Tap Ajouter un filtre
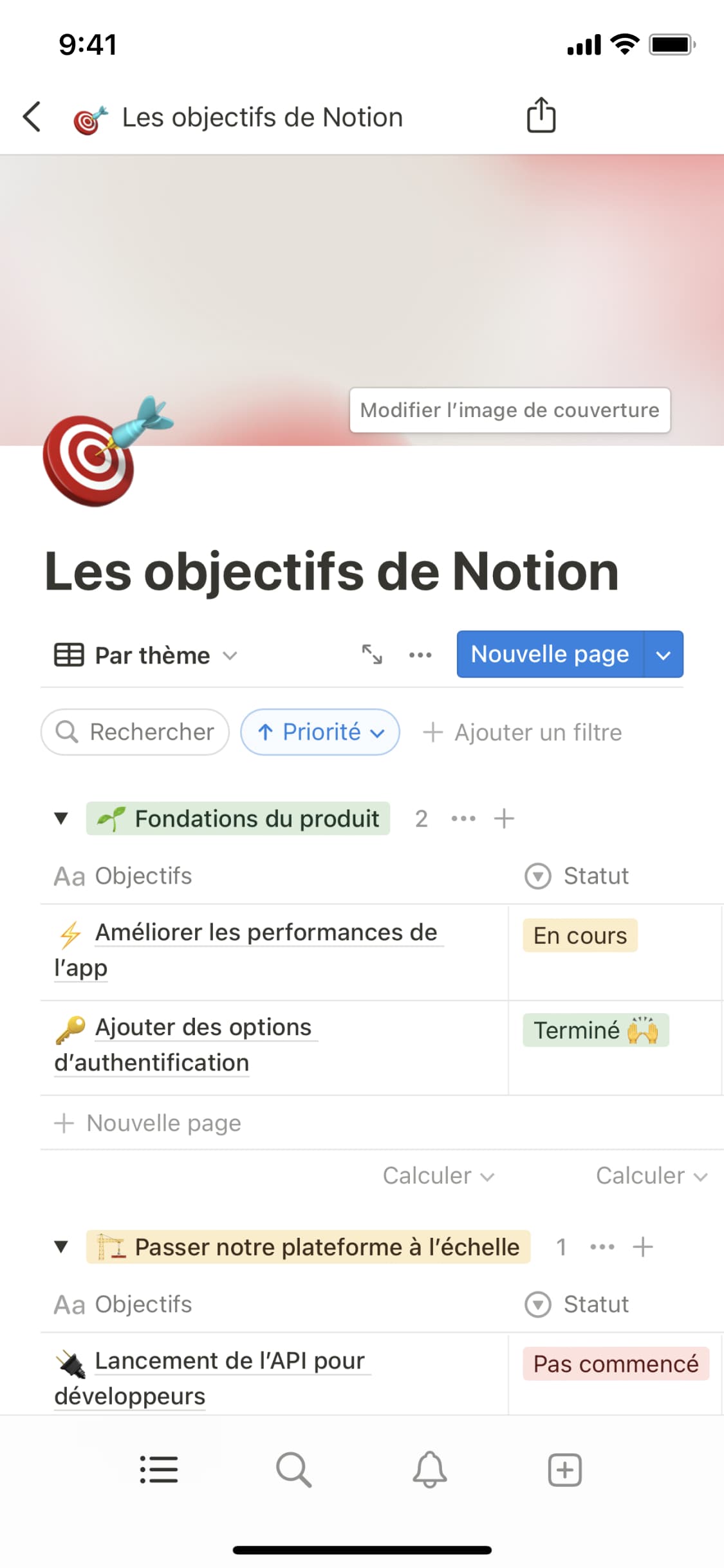The width and height of the screenshot is (724, 1568). 523,733
